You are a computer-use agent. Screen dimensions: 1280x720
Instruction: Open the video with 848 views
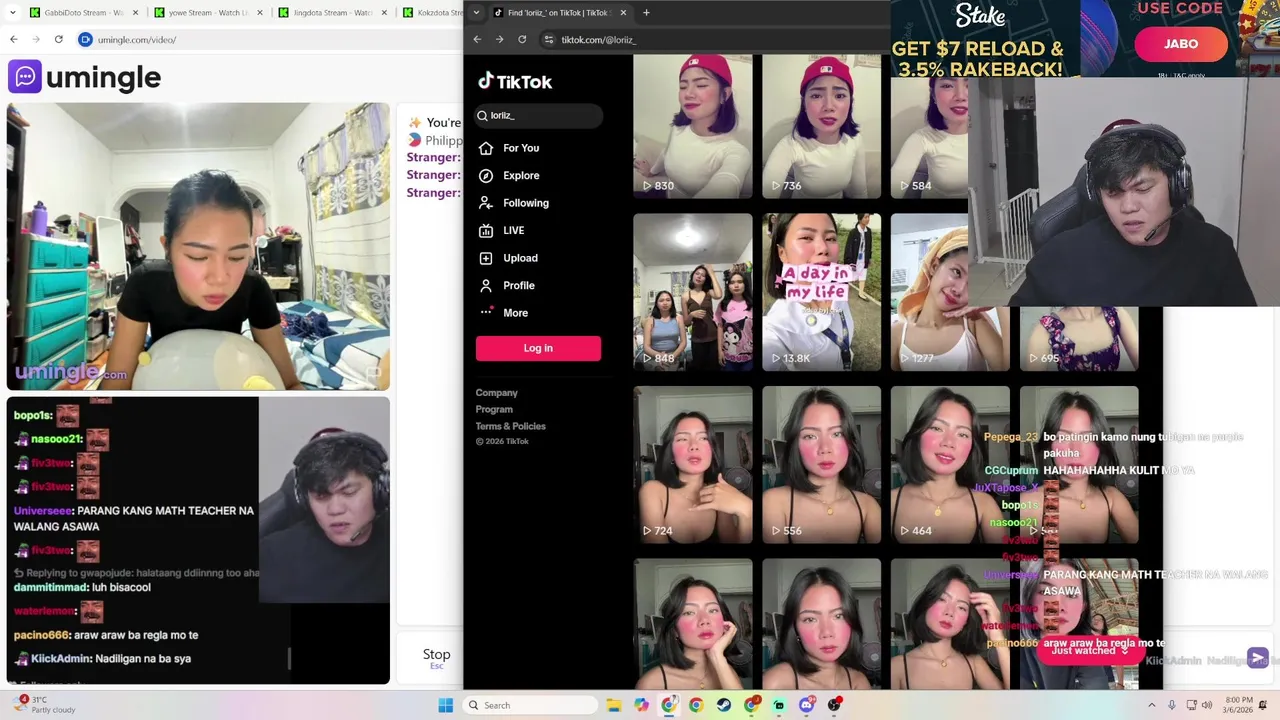tap(692, 292)
